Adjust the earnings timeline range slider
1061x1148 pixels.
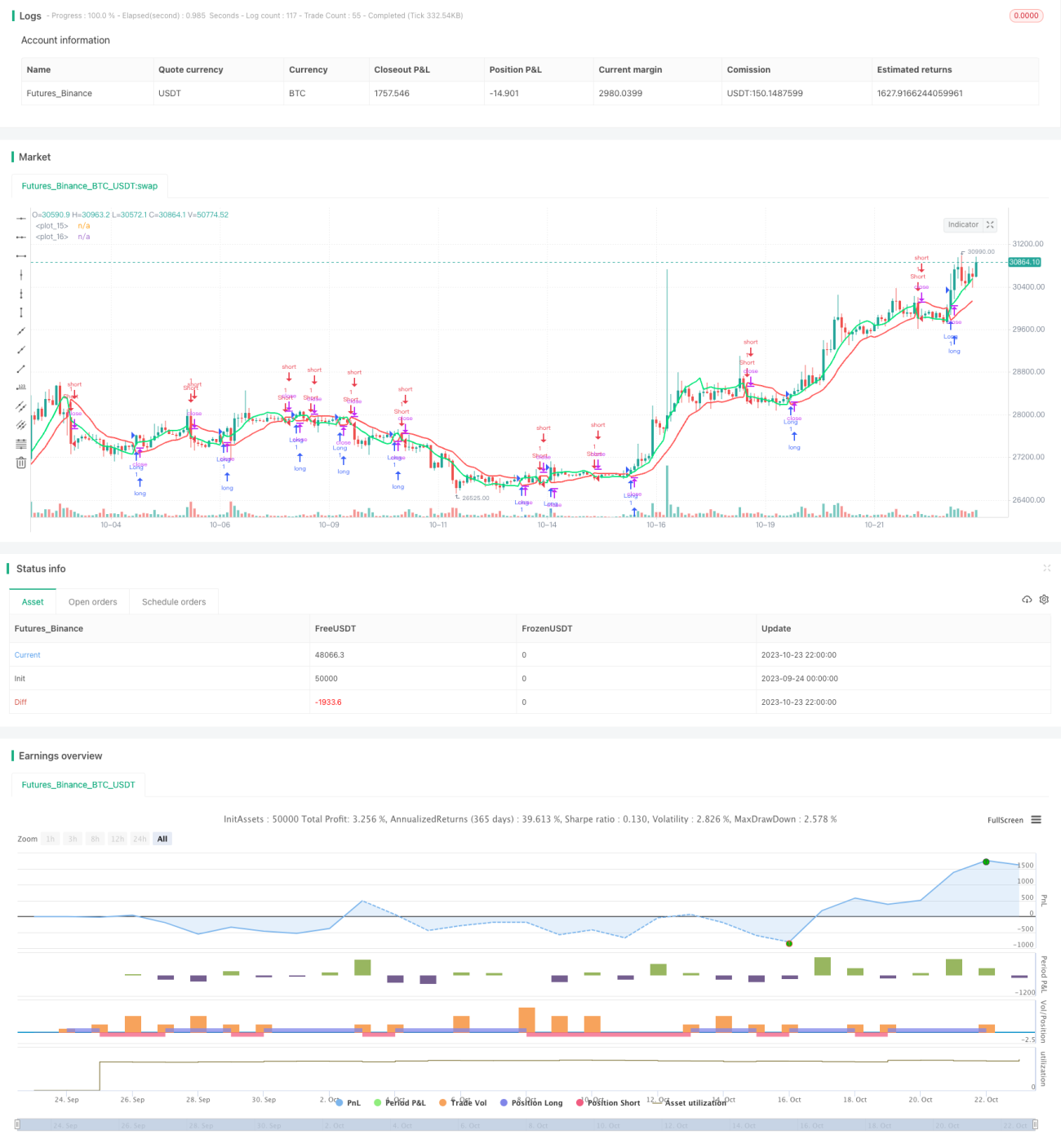(526, 1124)
